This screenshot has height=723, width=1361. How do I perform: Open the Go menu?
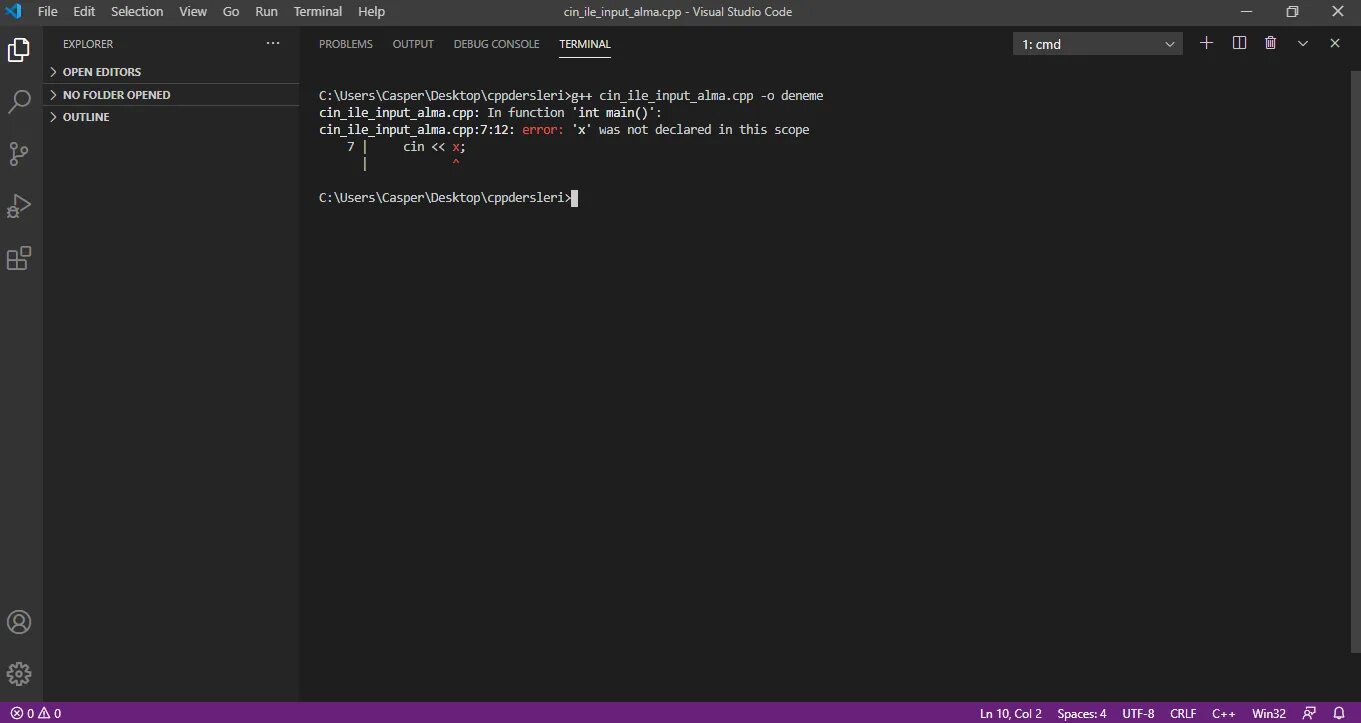coord(231,12)
